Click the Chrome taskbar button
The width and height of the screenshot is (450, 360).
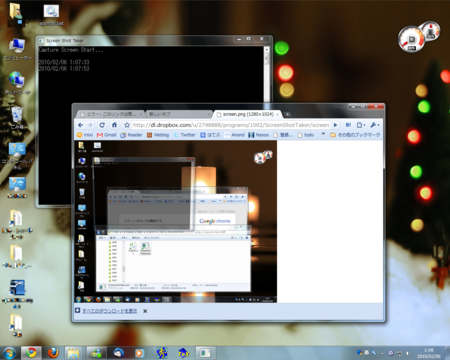[x=31, y=353]
